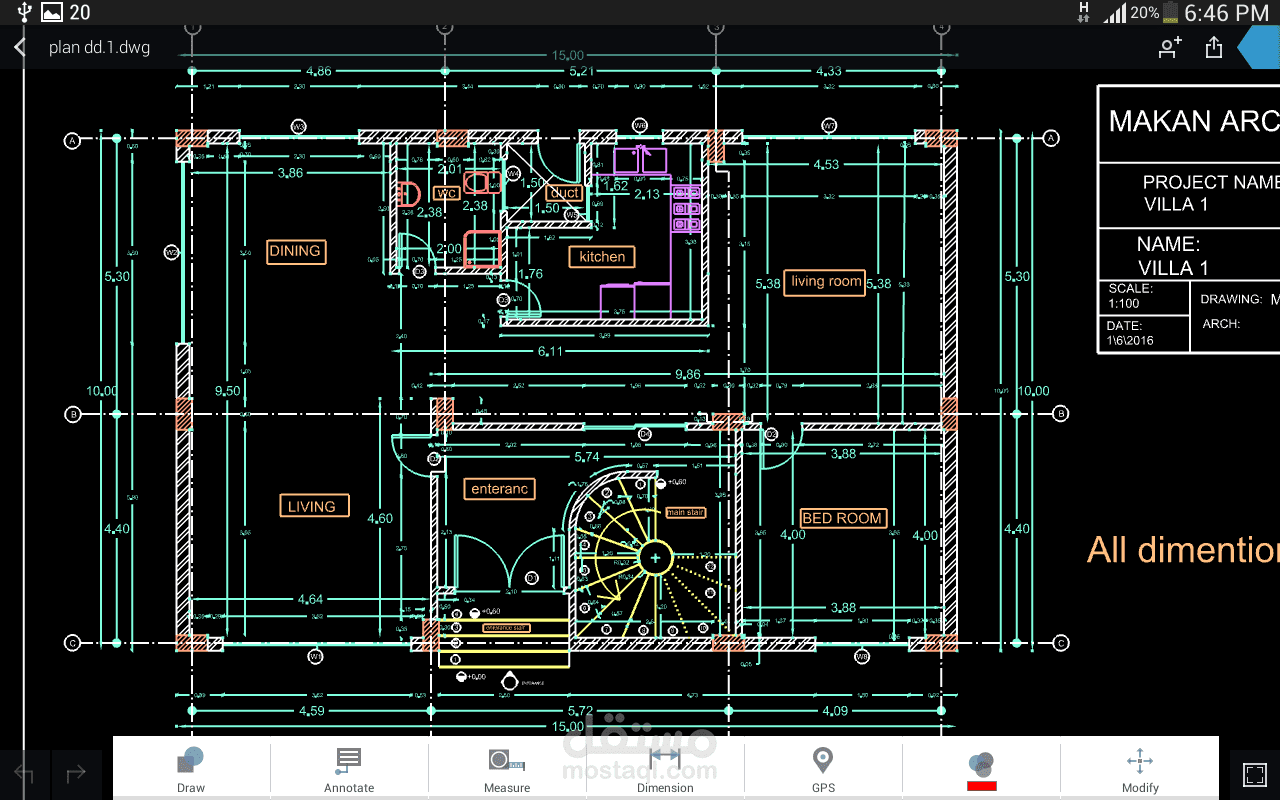Select the 4.59 dimension text
This screenshot has width=1280, height=800.
[312, 711]
